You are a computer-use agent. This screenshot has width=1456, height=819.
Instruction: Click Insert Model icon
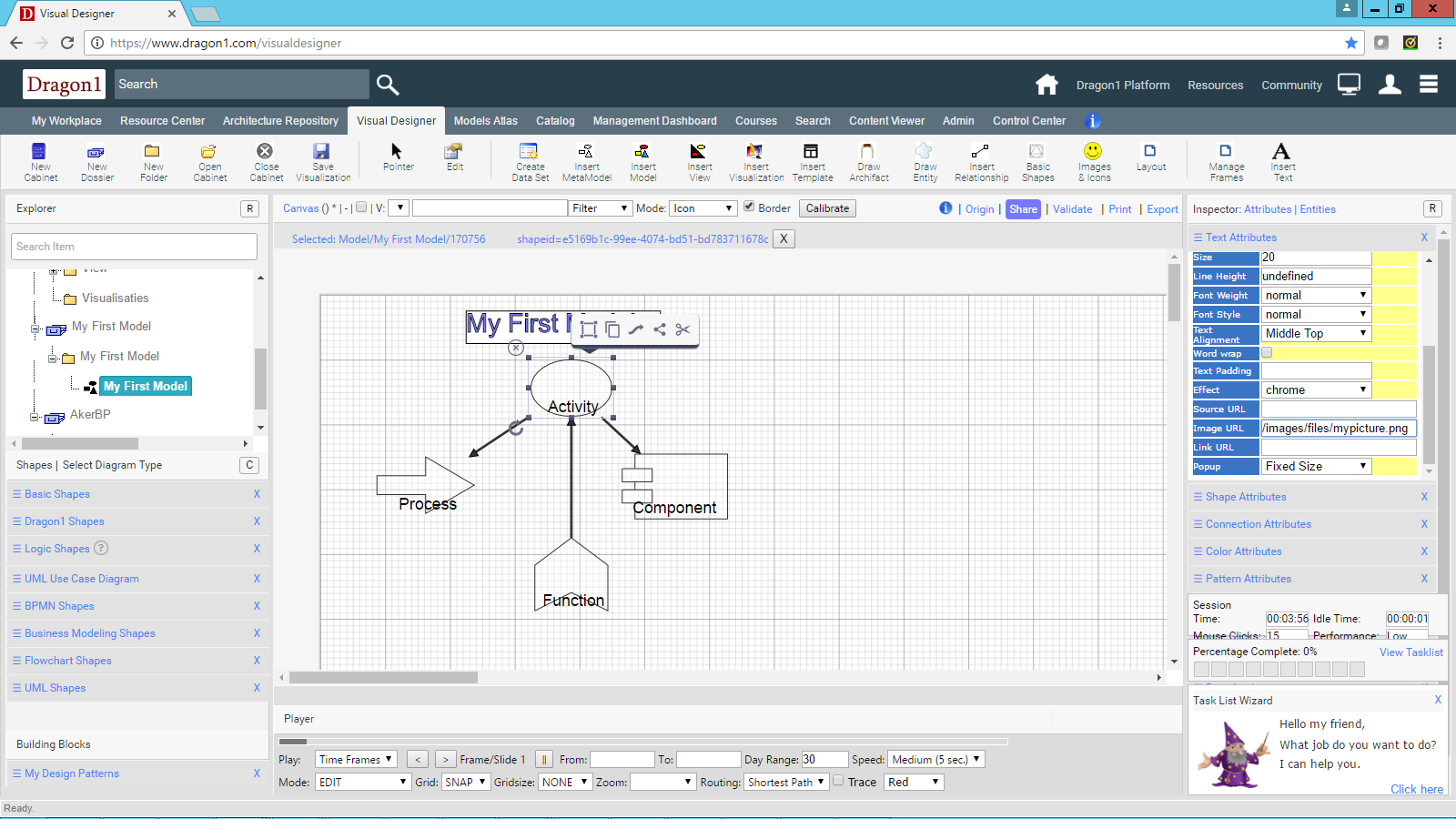tap(642, 151)
